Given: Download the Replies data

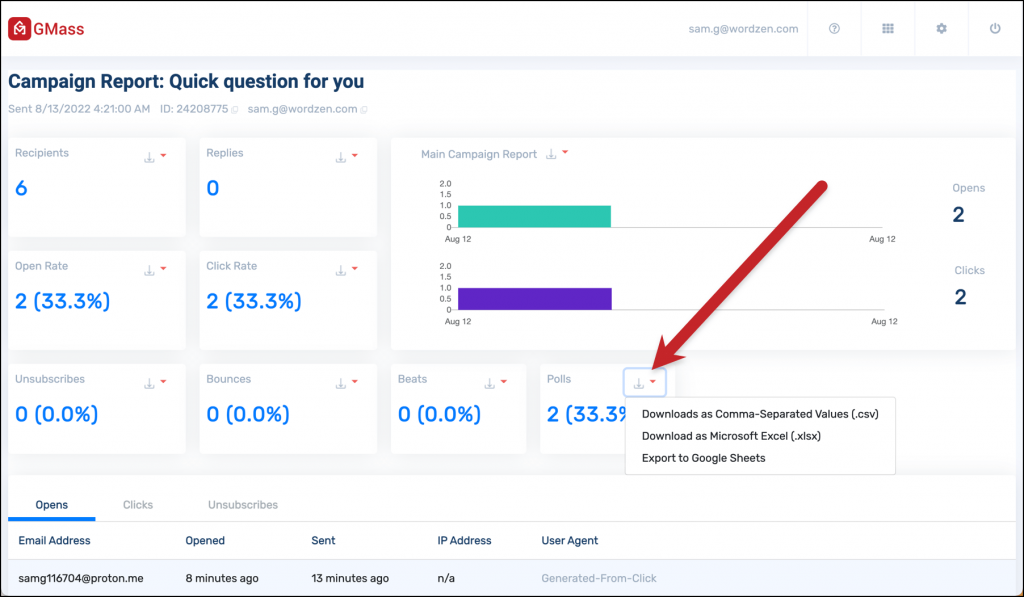Looking at the screenshot, I should click(343, 156).
